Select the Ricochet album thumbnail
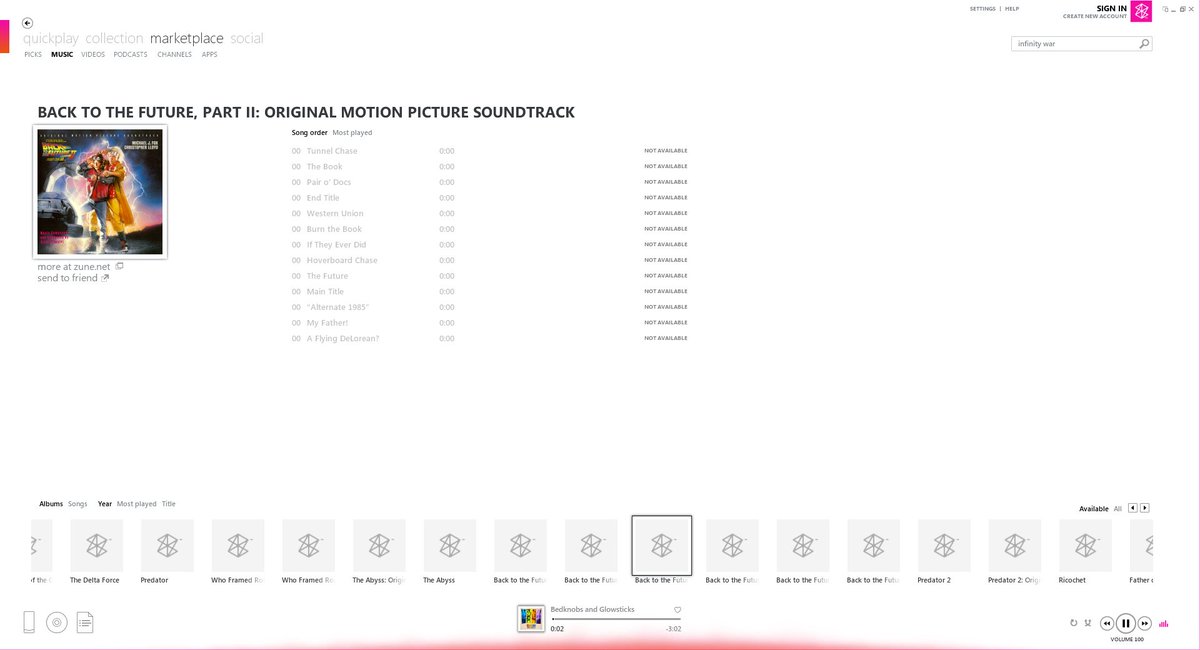This screenshot has height=650, width=1200. pos(1085,545)
